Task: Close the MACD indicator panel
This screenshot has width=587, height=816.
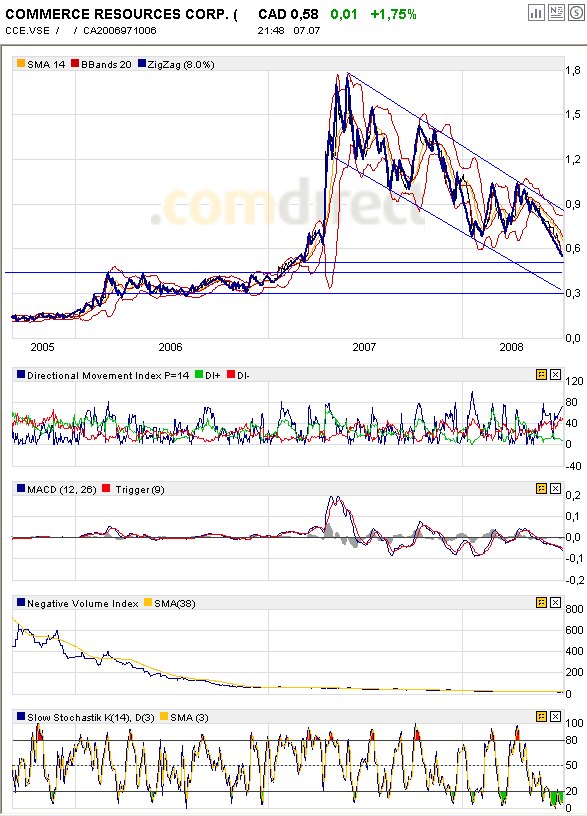Action: (555, 488)
